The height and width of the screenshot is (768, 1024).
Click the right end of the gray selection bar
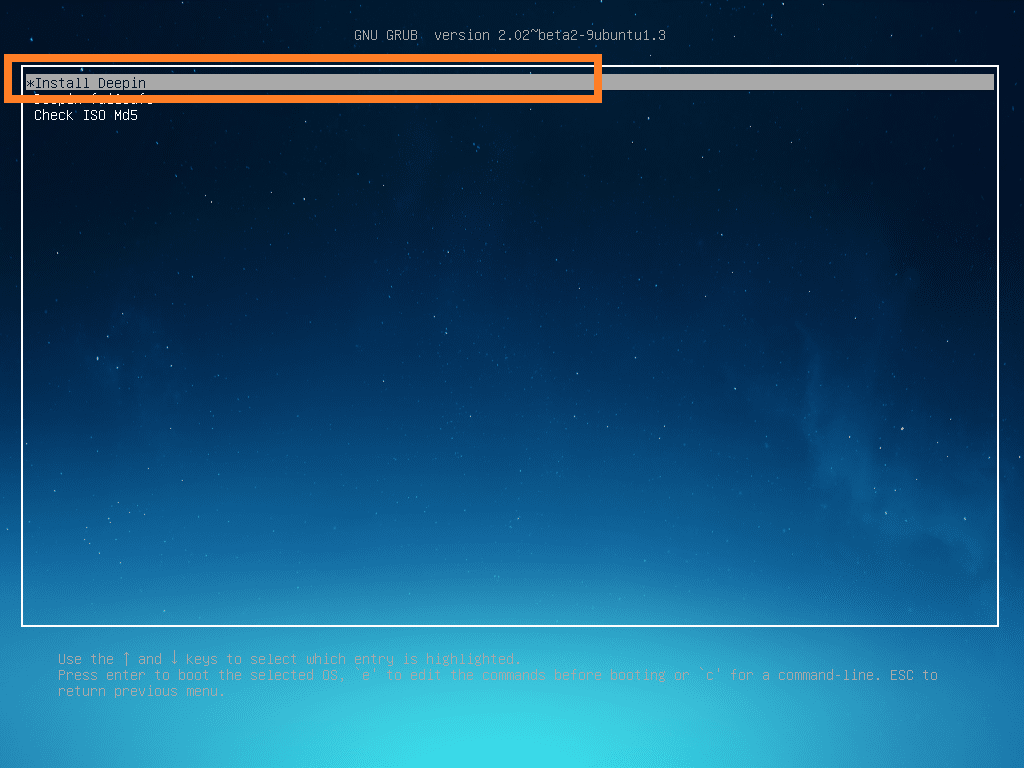tap(985, 83)
